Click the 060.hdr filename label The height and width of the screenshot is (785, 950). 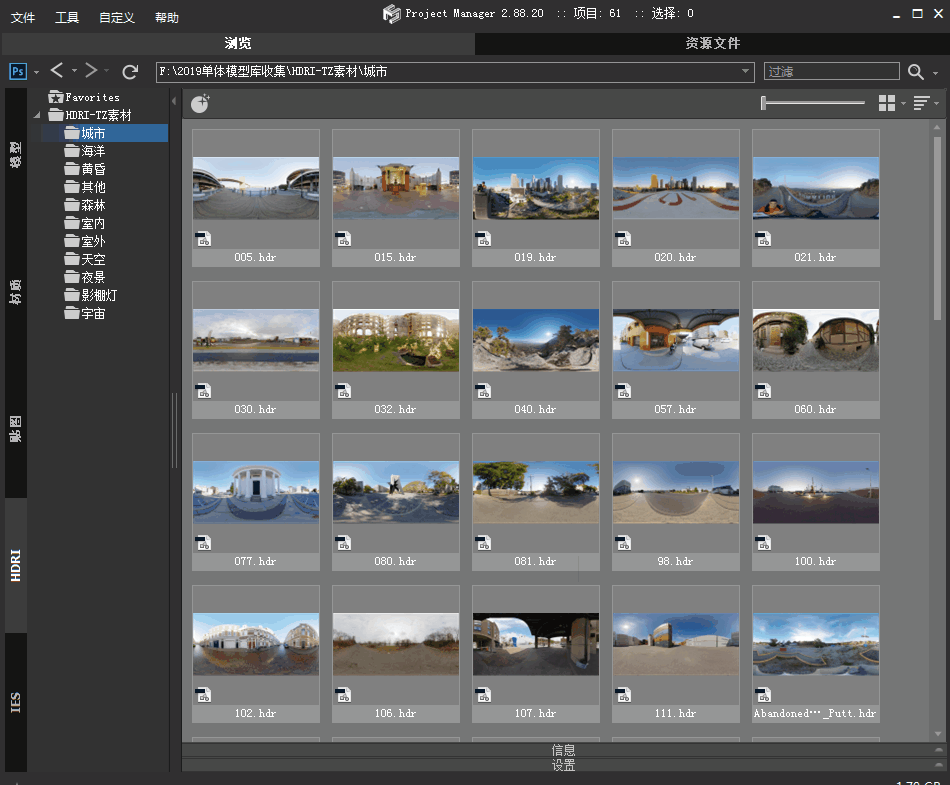pos(815,409)
